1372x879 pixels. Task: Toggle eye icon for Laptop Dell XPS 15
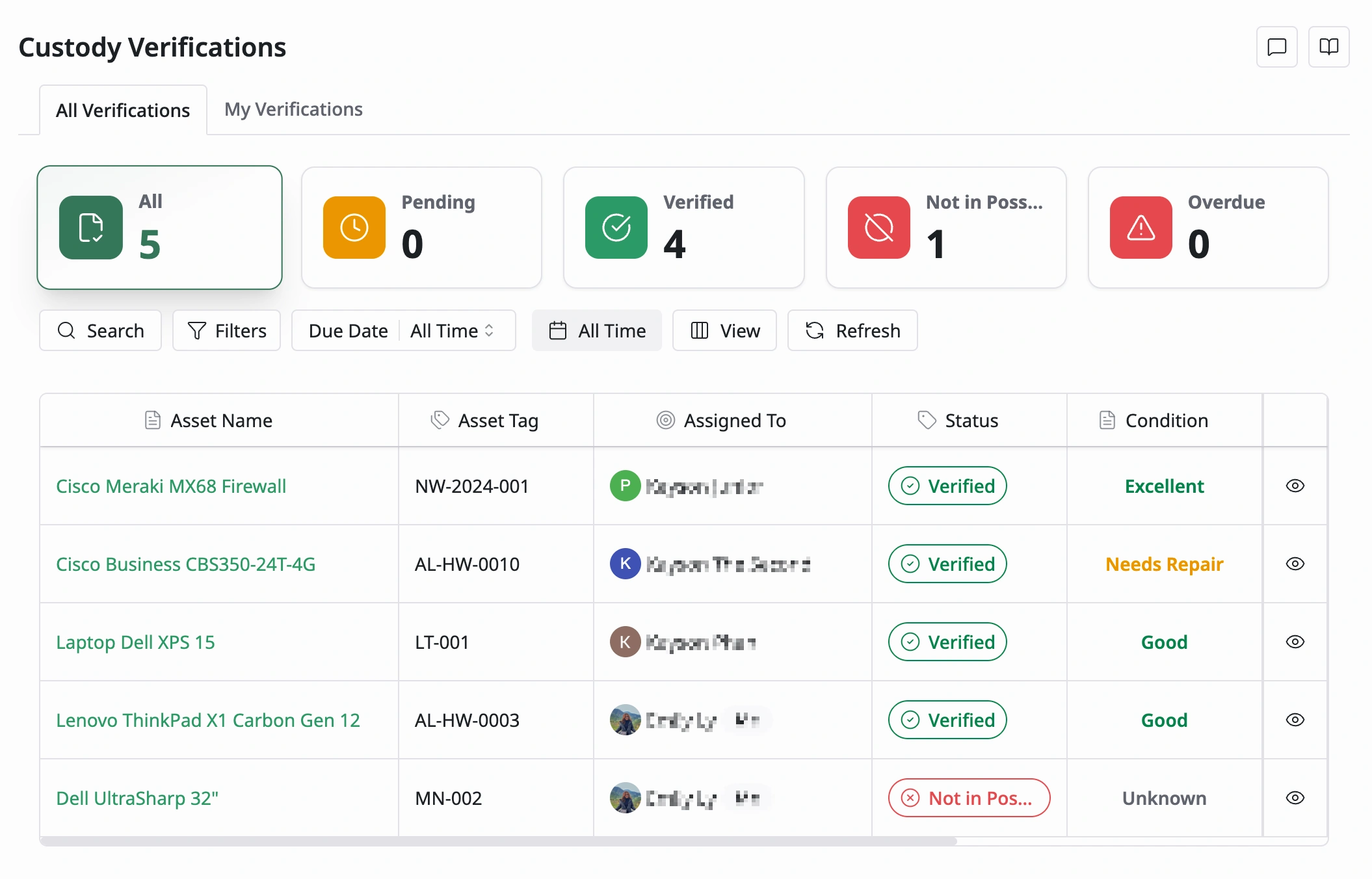[1295, 642]
